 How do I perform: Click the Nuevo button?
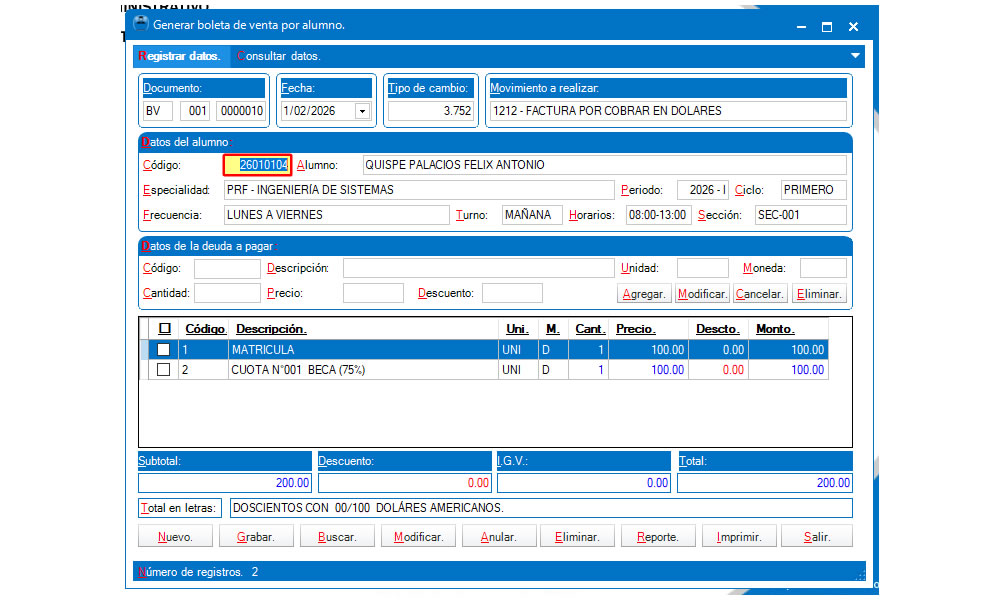pos(175,536)
